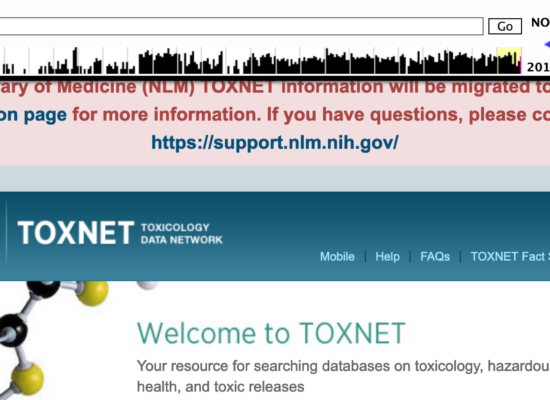Click the pink current-capture marker on the timeline
This screenshot has height=400, width=550.
[x=521, y=66]
